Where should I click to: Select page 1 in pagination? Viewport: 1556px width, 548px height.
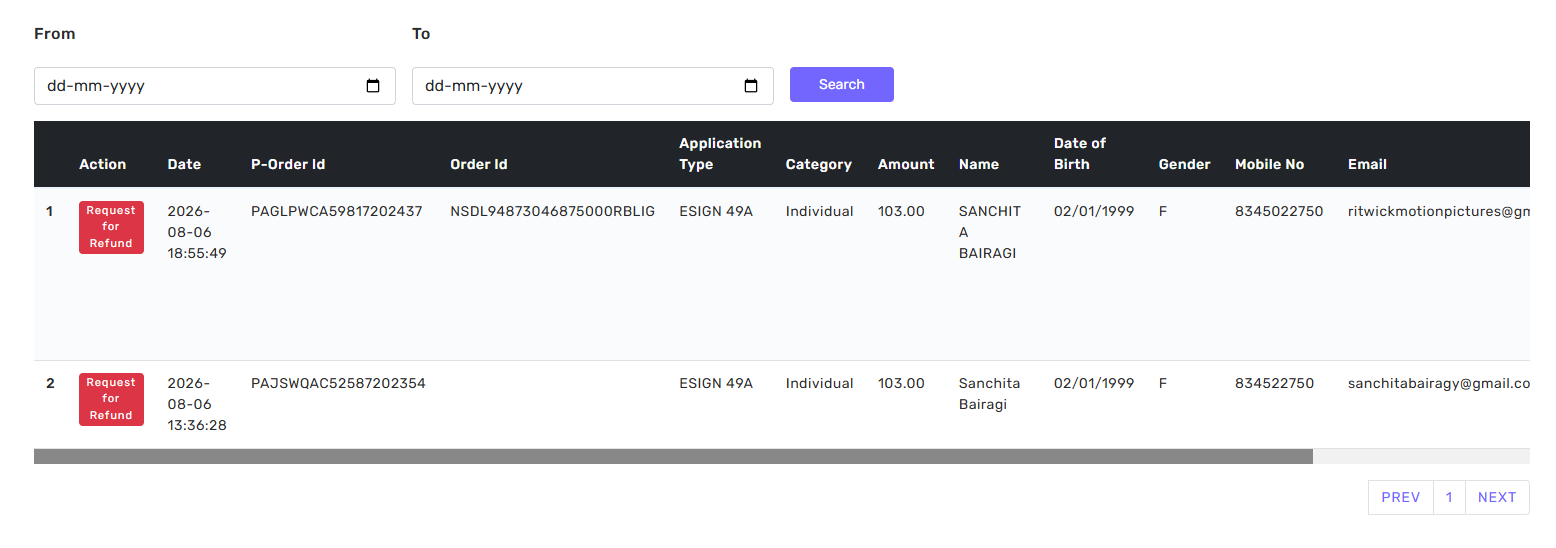1449,497
